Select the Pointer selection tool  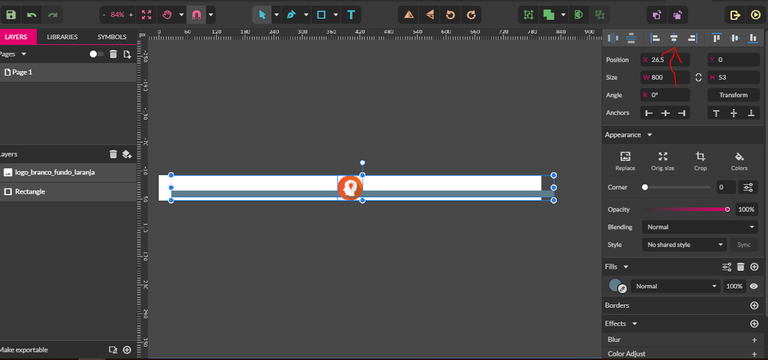tap(262, 15)
